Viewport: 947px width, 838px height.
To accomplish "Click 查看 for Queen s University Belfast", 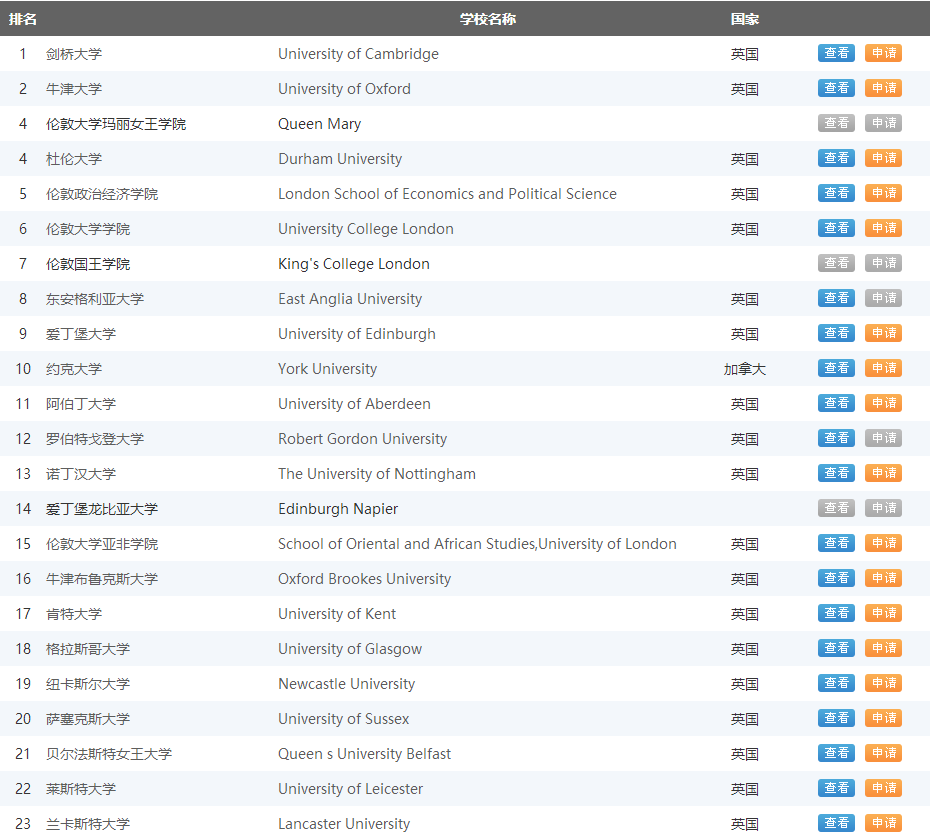I will tap(836, 753).
